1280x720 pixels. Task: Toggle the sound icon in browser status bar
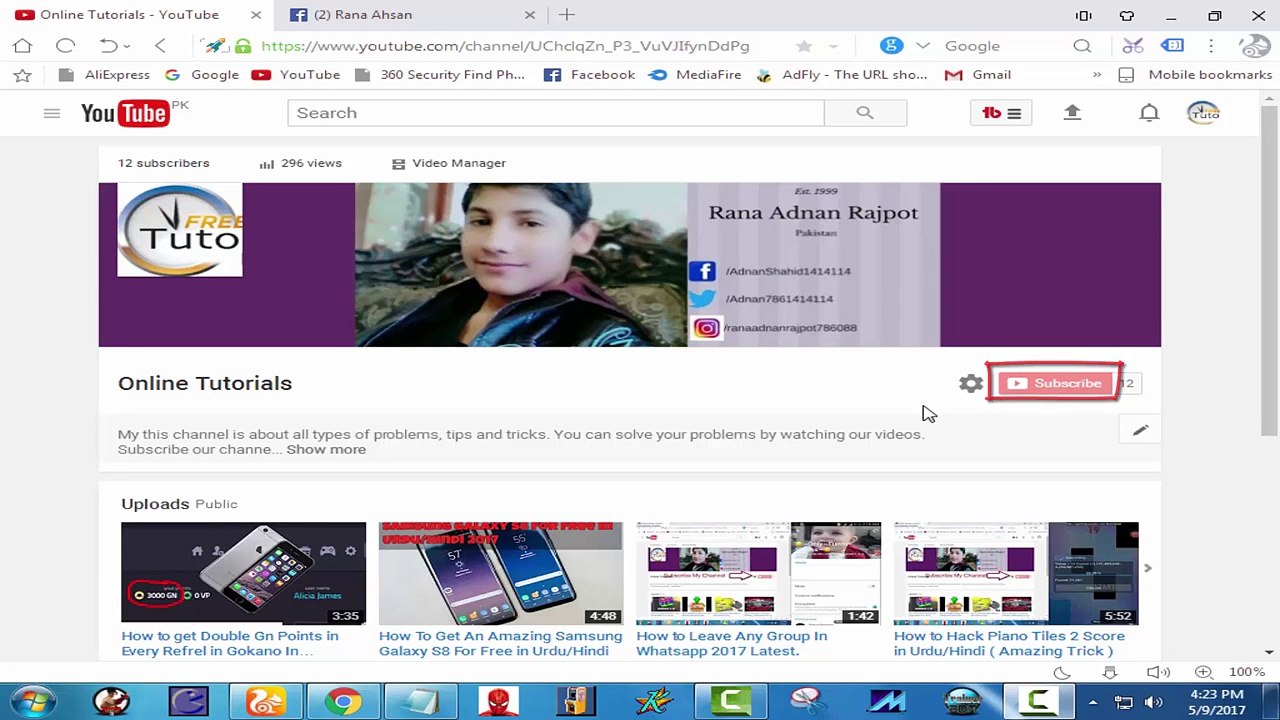(1157, 672)
